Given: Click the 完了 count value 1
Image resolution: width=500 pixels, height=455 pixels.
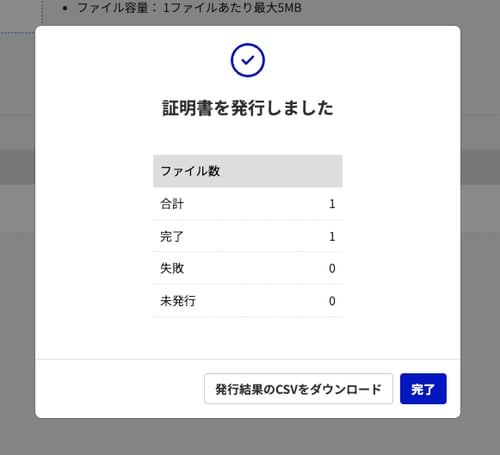Looking at the screenshot, I should tap(332, 237).
